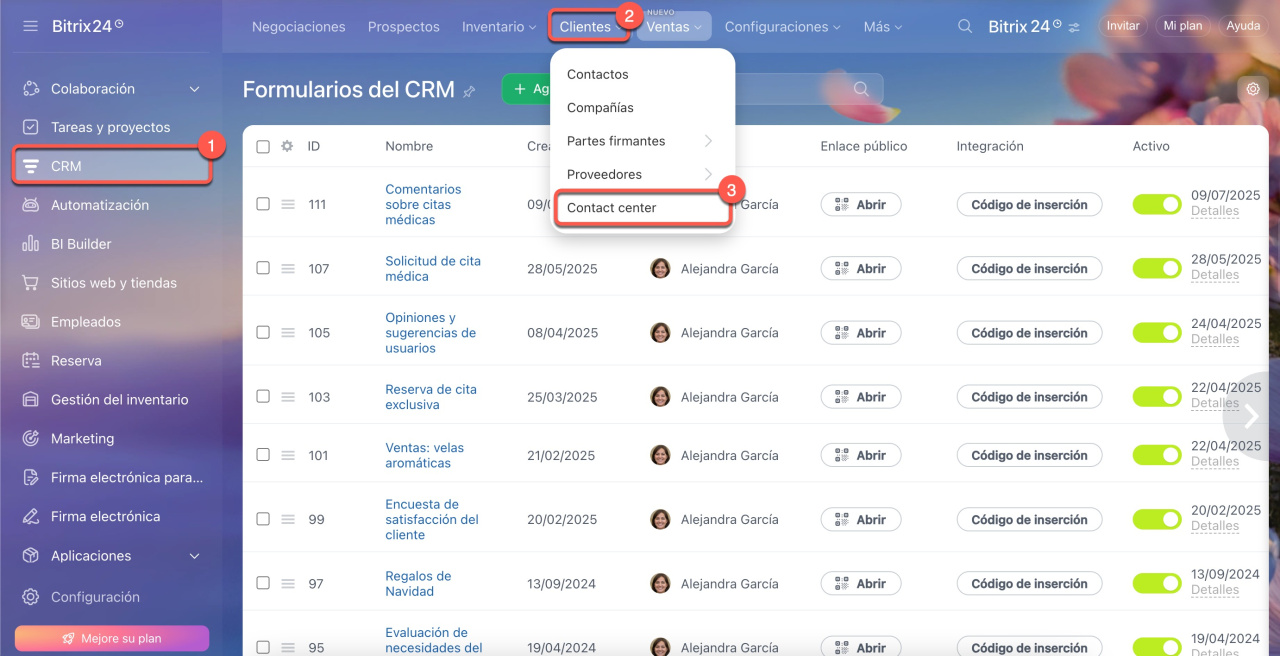Click the Sitios web y tiendas icon
Image resolution: width=1280 pixels, height=656 pixels.
[x=31, y=283]
